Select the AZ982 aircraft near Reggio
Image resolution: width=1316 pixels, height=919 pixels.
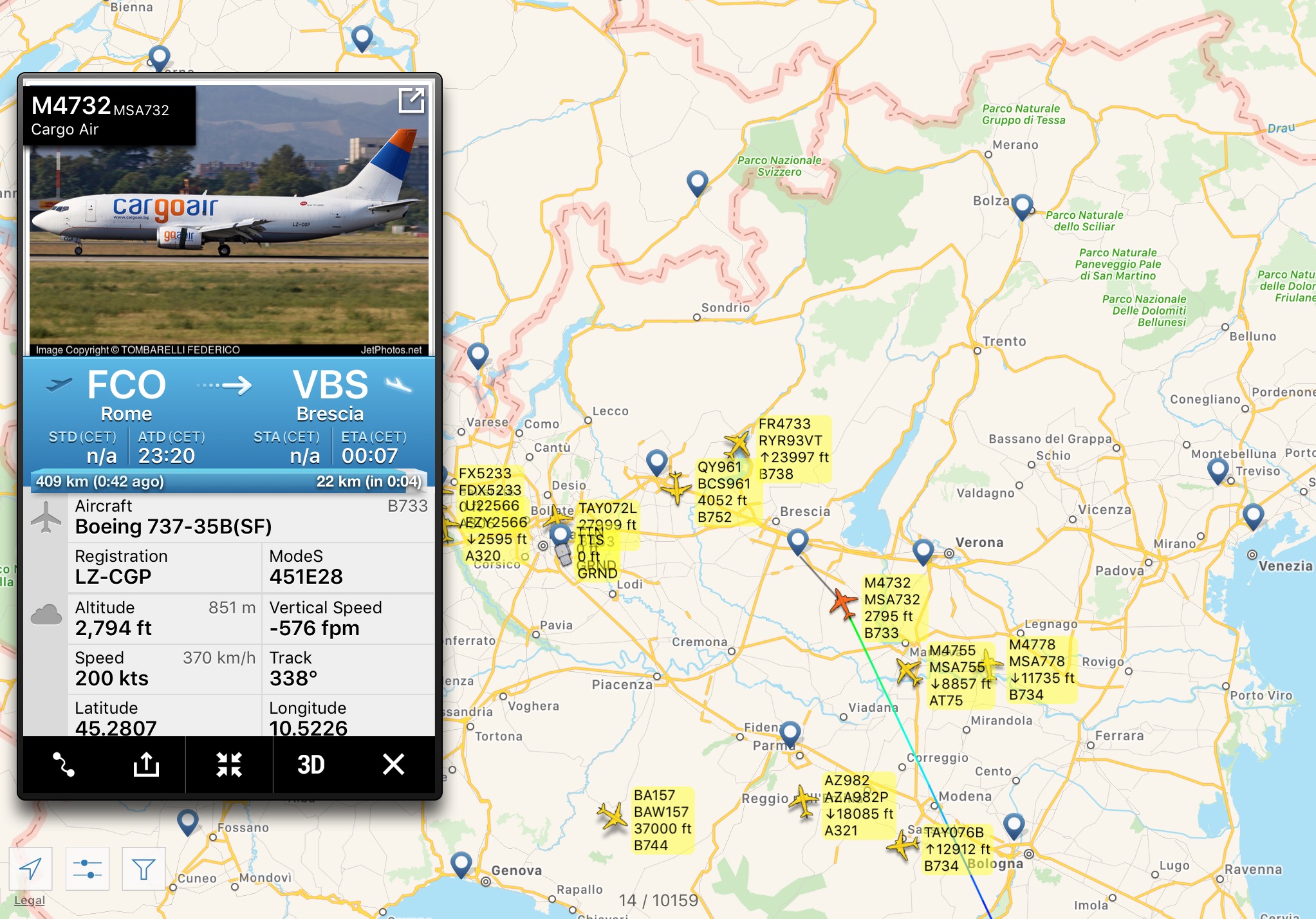(804, 801)
